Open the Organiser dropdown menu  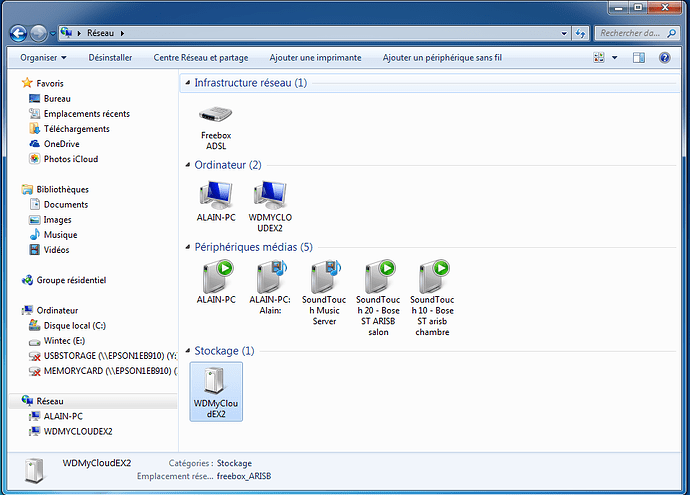tap(43, 58)
